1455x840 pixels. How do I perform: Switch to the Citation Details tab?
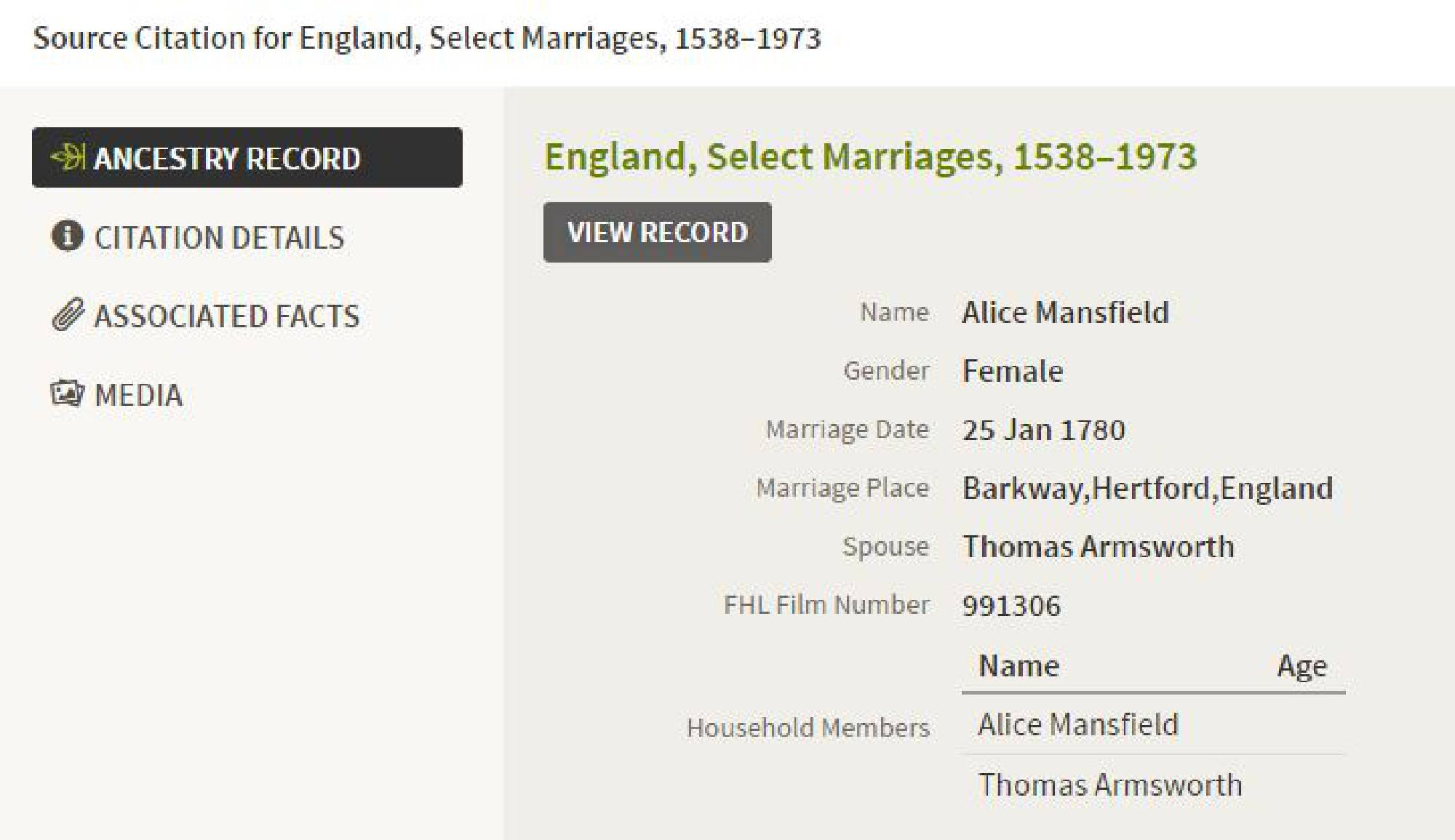(x=219, y=238)
